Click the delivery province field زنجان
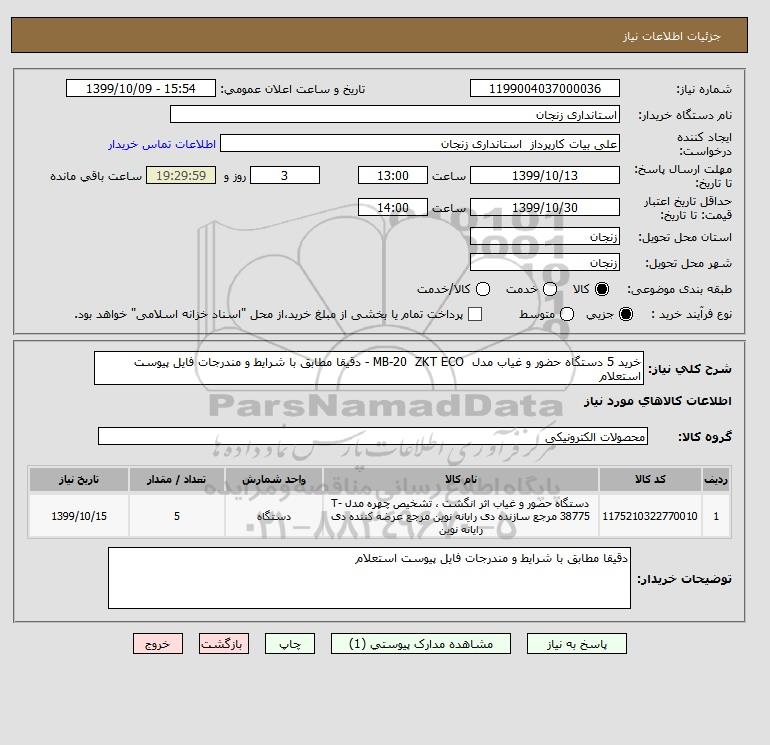This screenshot has width=770, height=745. click(545, 237)
